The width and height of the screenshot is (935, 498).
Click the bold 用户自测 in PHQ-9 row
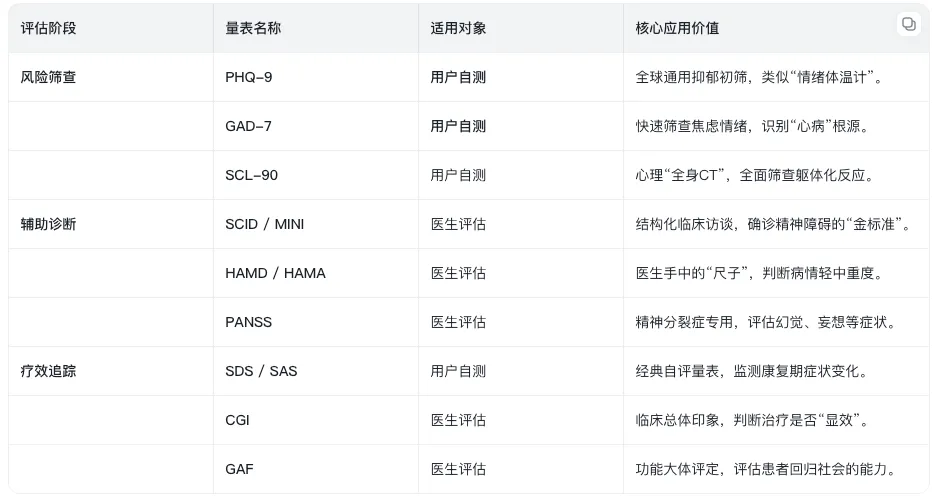[x=458, y=77]
